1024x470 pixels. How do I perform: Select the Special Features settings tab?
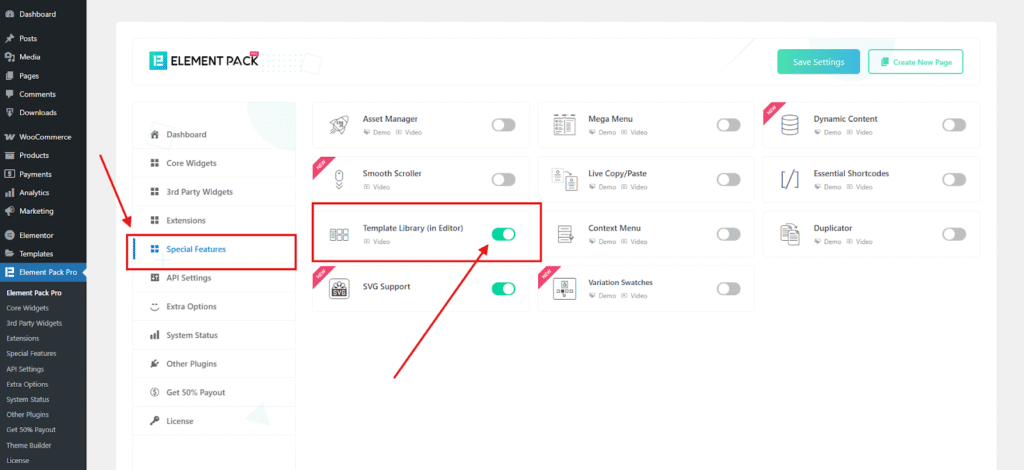pyautogui.click(x=214, y=249)
